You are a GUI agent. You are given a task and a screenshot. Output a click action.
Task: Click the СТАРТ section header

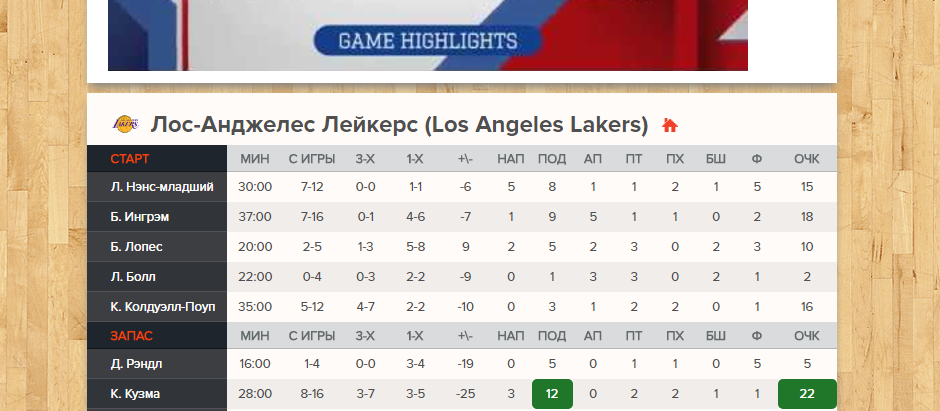point(131,159)
